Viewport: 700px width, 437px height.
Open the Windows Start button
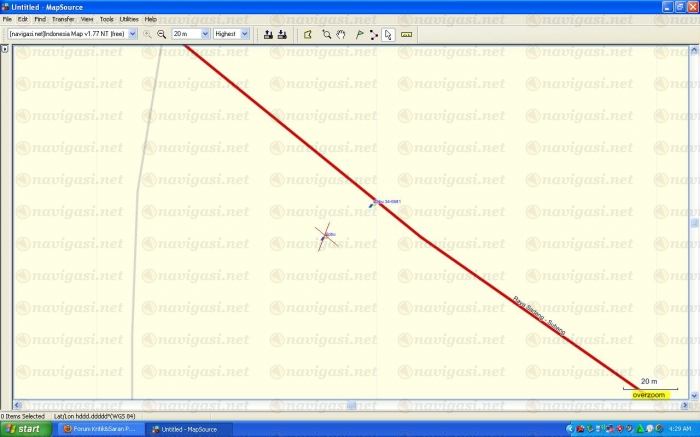pyautogui.click(x=24, y=429)
